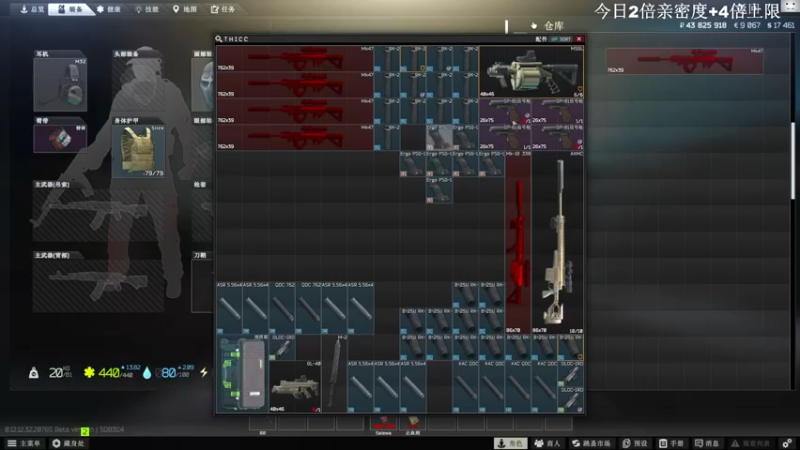The image size is (800, 450).
Task: Click the ruble balance 43 825 918
Action: 703,25
